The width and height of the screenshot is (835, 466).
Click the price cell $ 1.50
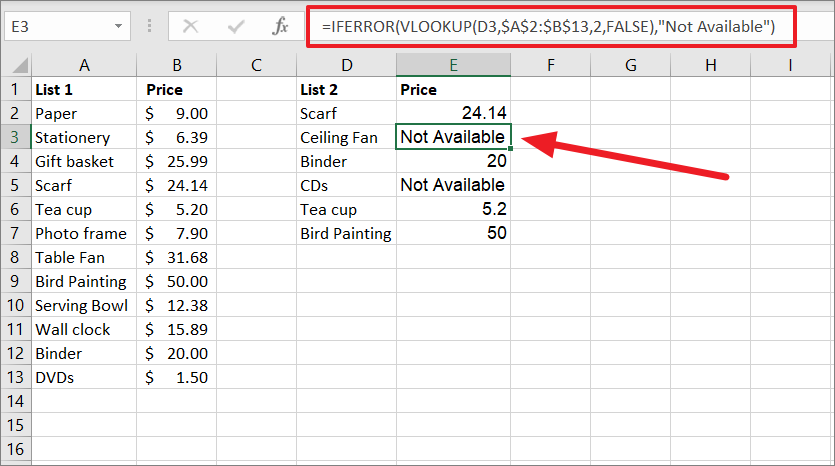coord(177,377)
